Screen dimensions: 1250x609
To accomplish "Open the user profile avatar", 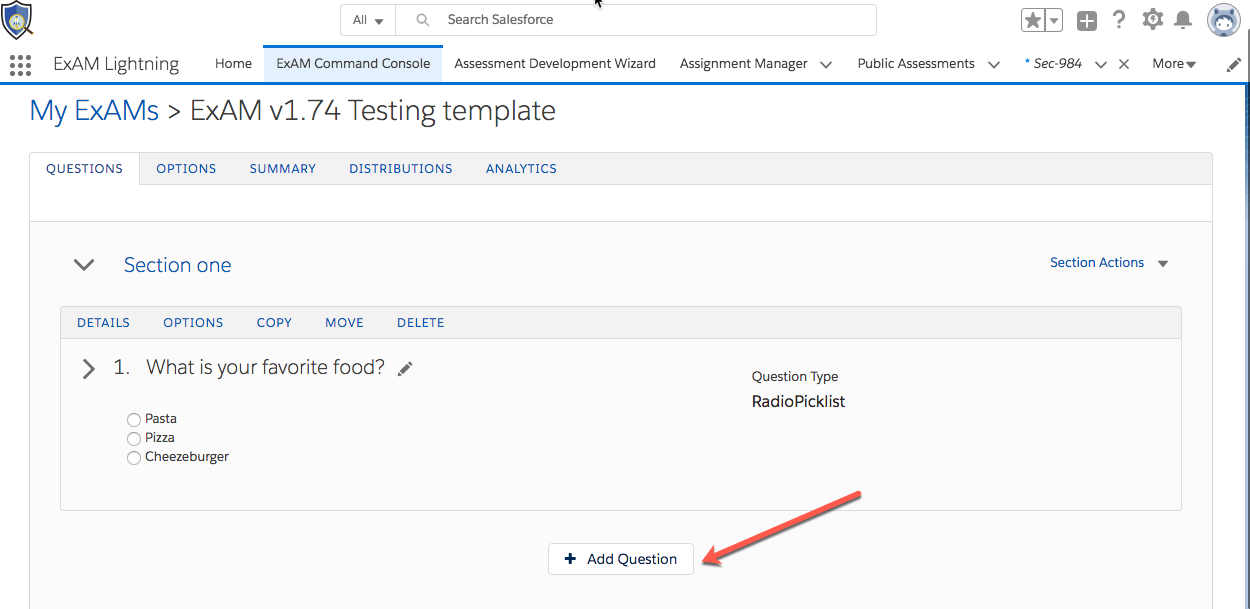I will pos(1224,20).
